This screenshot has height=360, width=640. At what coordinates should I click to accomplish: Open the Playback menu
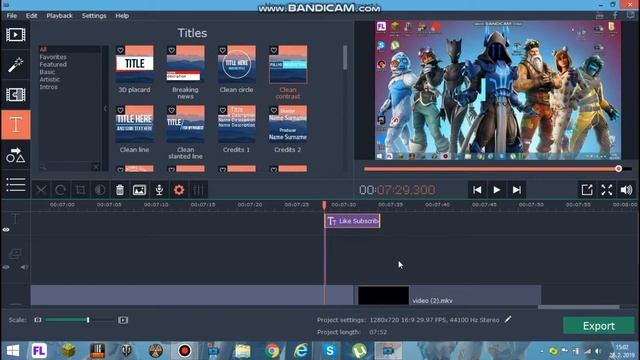[59, 16]
